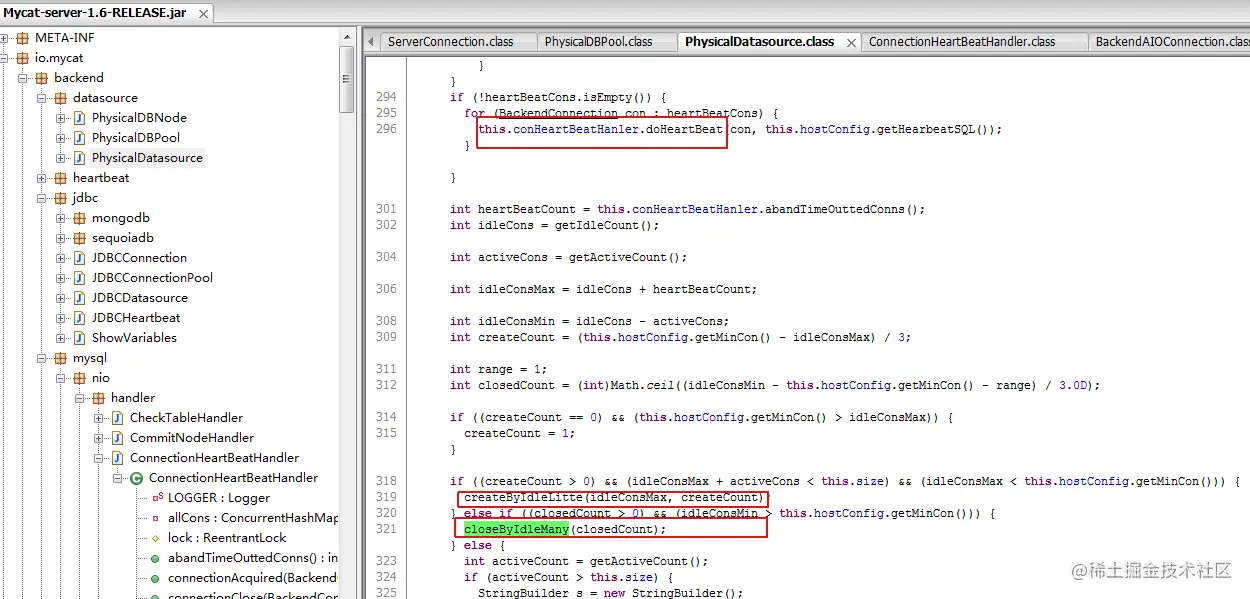Click the PhysicalDBPool class file icon
This screenshot has height=599, width=1250.
[79, 138]
